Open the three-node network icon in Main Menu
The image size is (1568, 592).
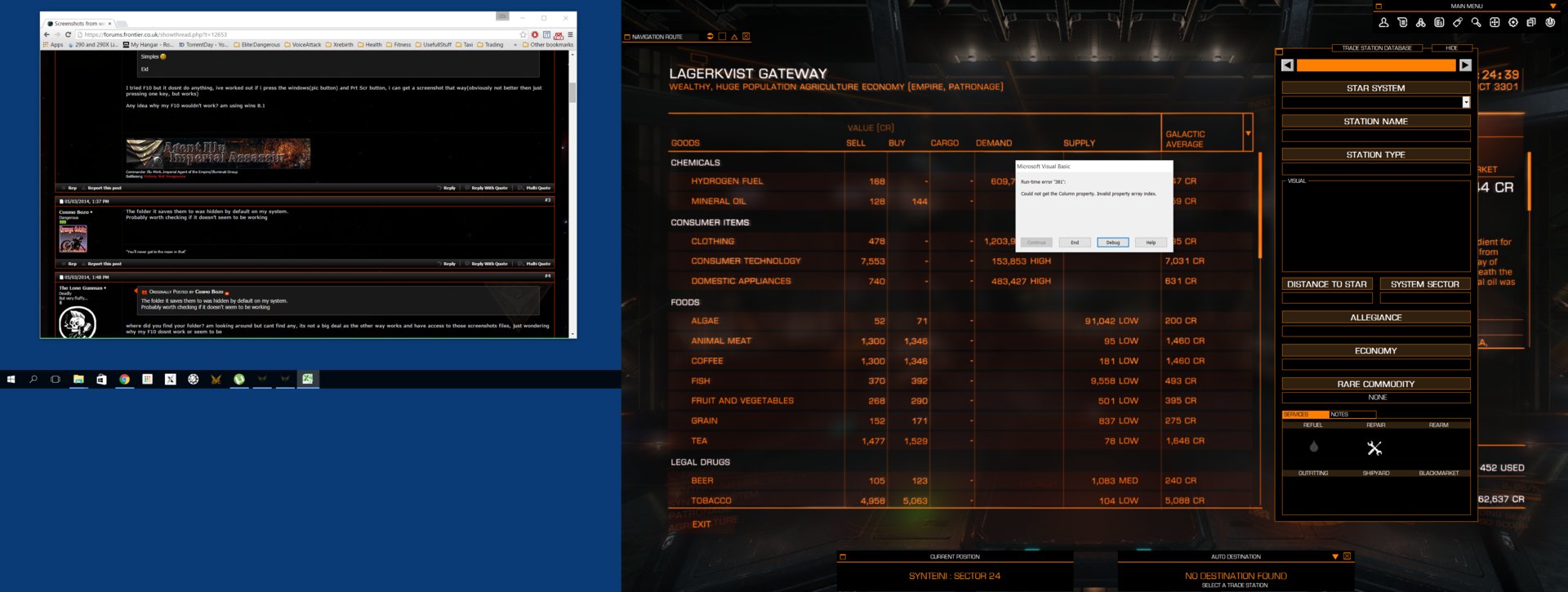(x=1421, y=23)
